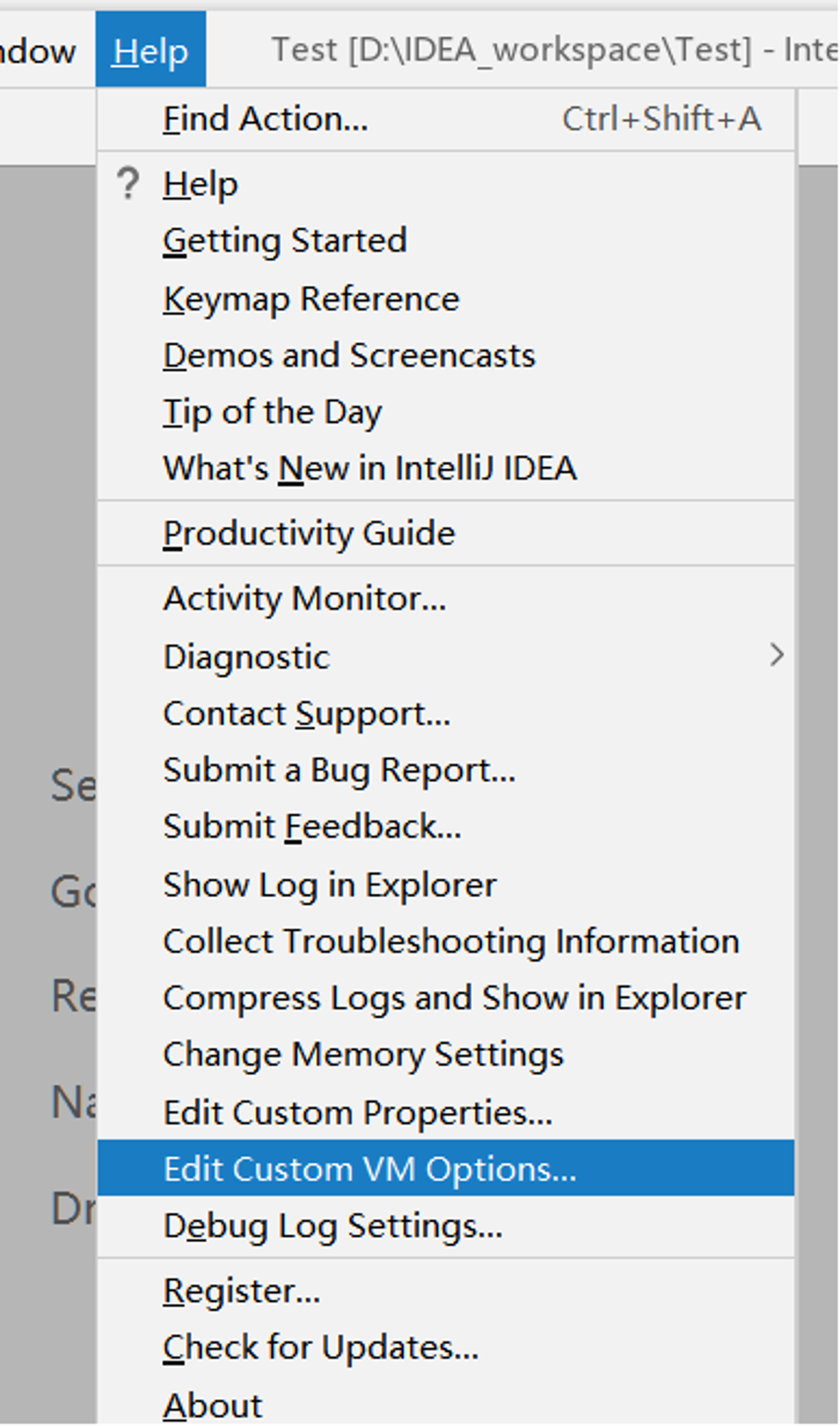Click Collect Troubleshooting Information

(x=446, y=941)
